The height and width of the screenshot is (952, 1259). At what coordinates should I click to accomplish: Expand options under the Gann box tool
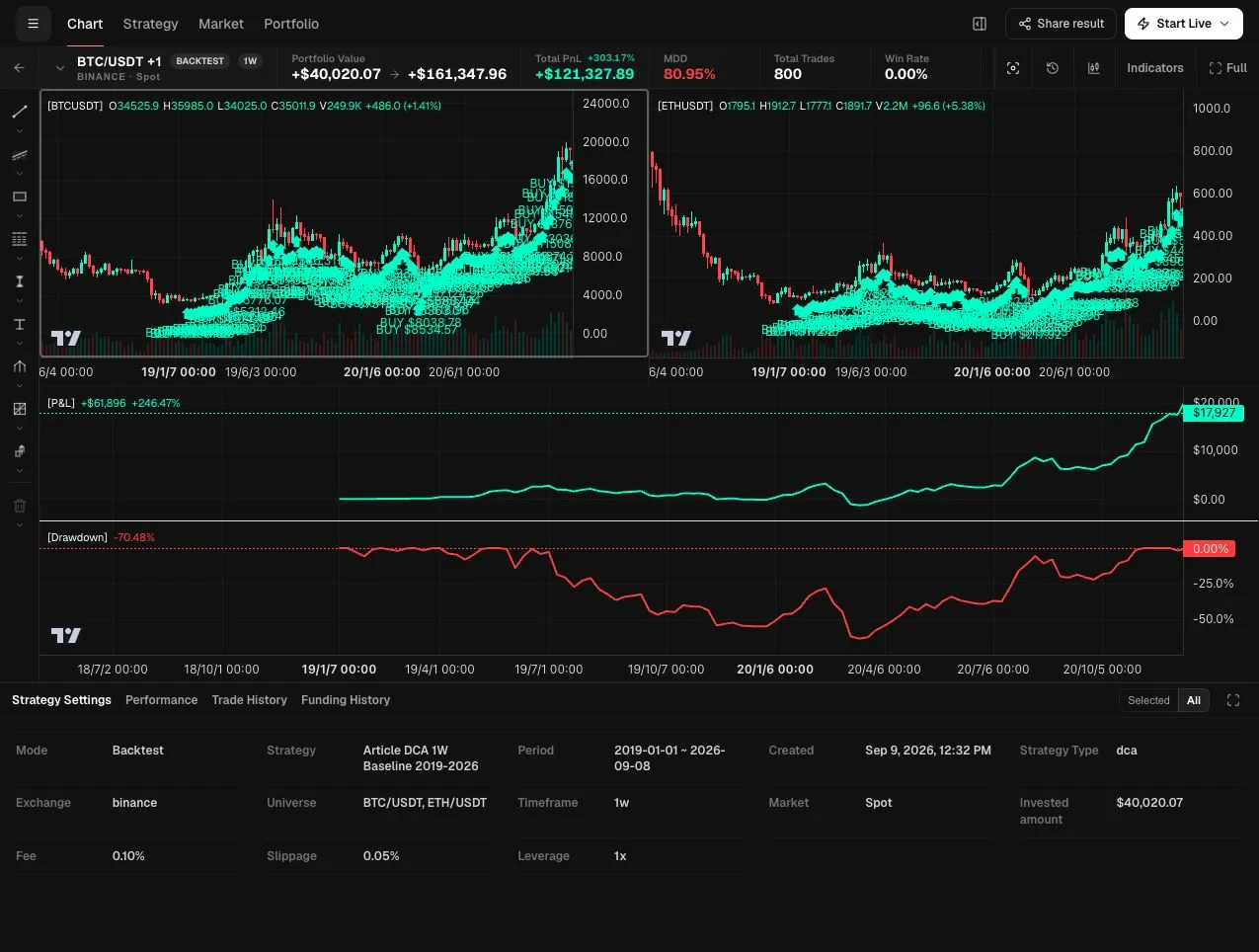tap(19, 429)
